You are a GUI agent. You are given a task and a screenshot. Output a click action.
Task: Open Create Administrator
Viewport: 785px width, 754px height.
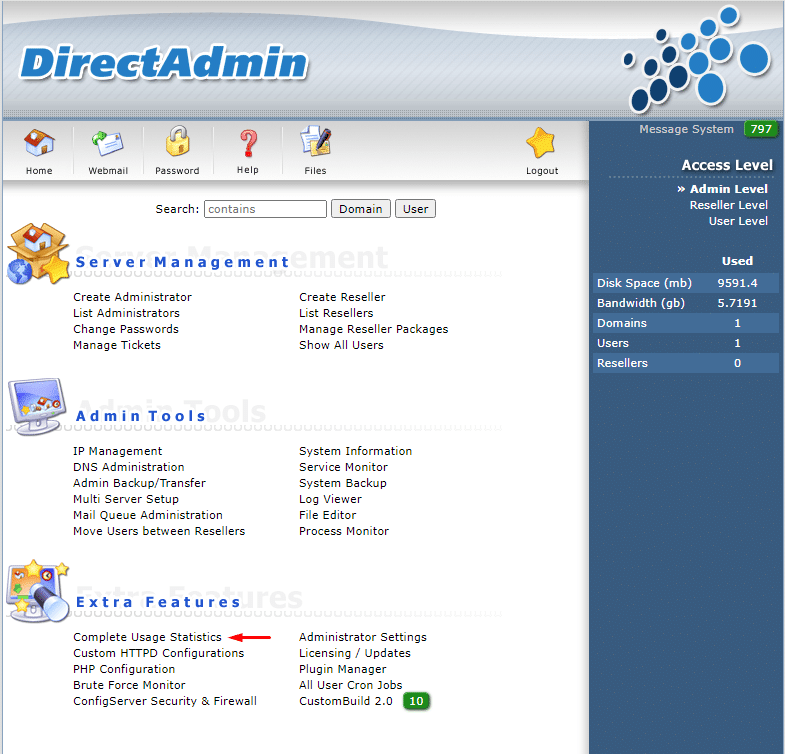point(132,297)
